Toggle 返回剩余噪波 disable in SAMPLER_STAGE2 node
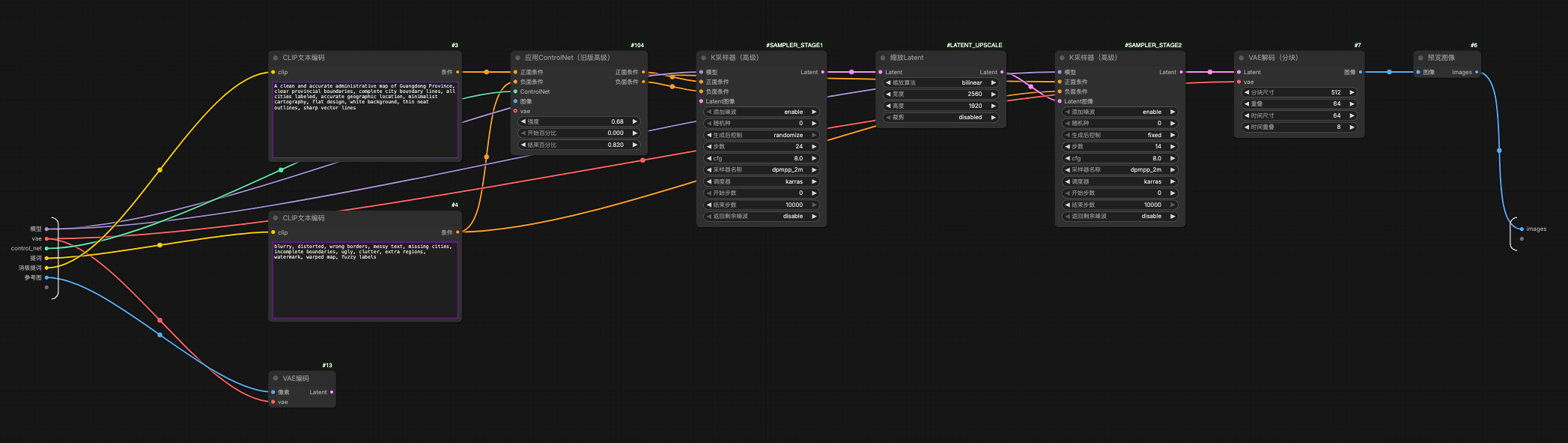The height and width of the screenshot is (443, 1568). pyautogui.click(x=1120, y=217)
